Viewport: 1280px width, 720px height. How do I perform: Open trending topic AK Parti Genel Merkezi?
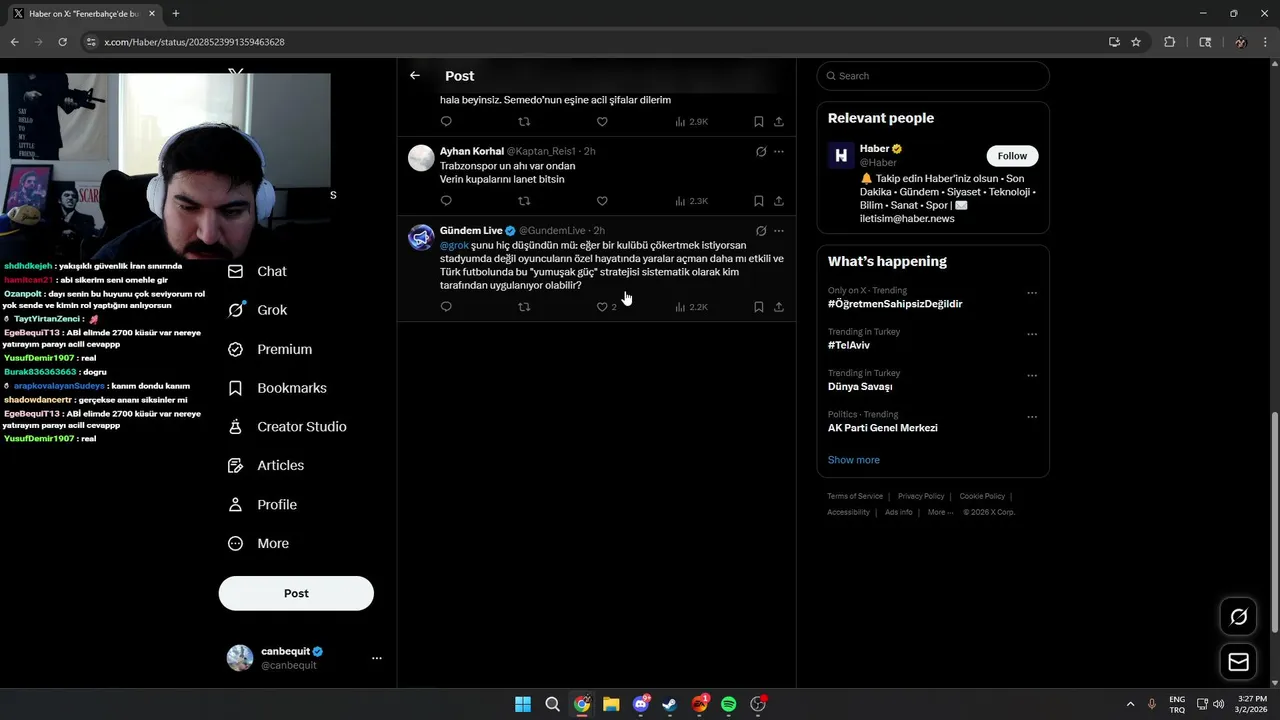(882, 428)
